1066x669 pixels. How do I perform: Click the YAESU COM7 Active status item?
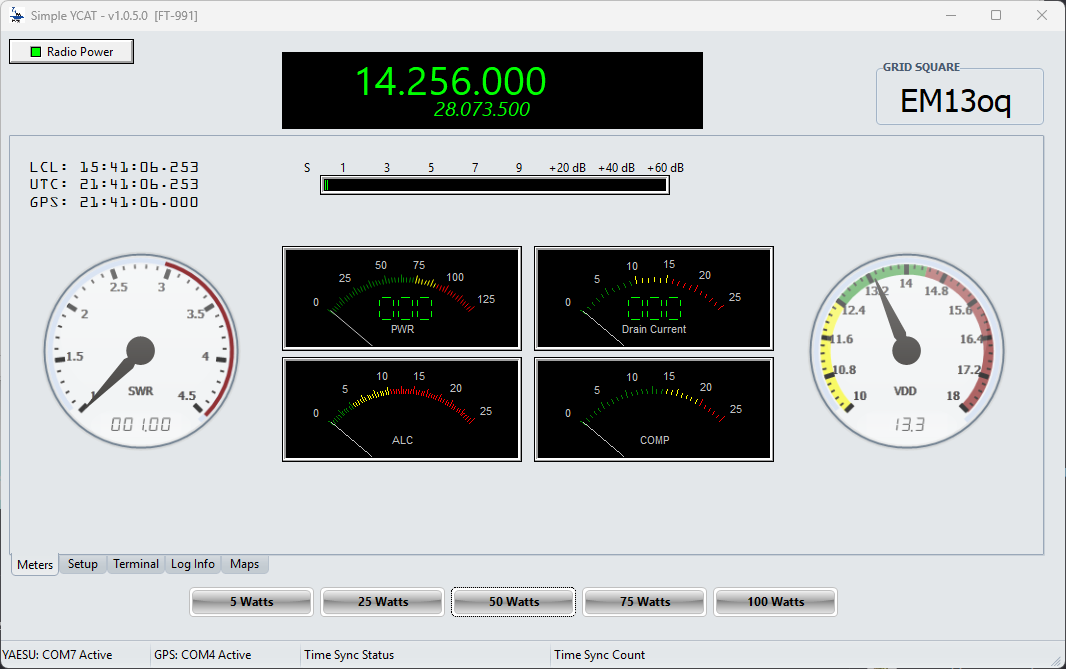60,654
